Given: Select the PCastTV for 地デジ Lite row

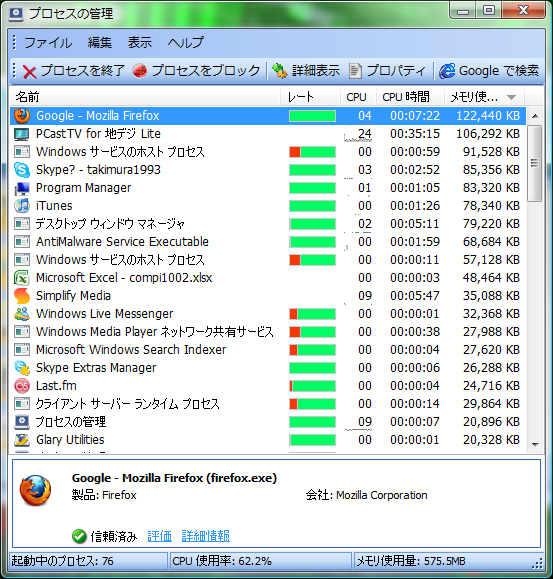Looking at the screenshot, I should pos(268,134).
